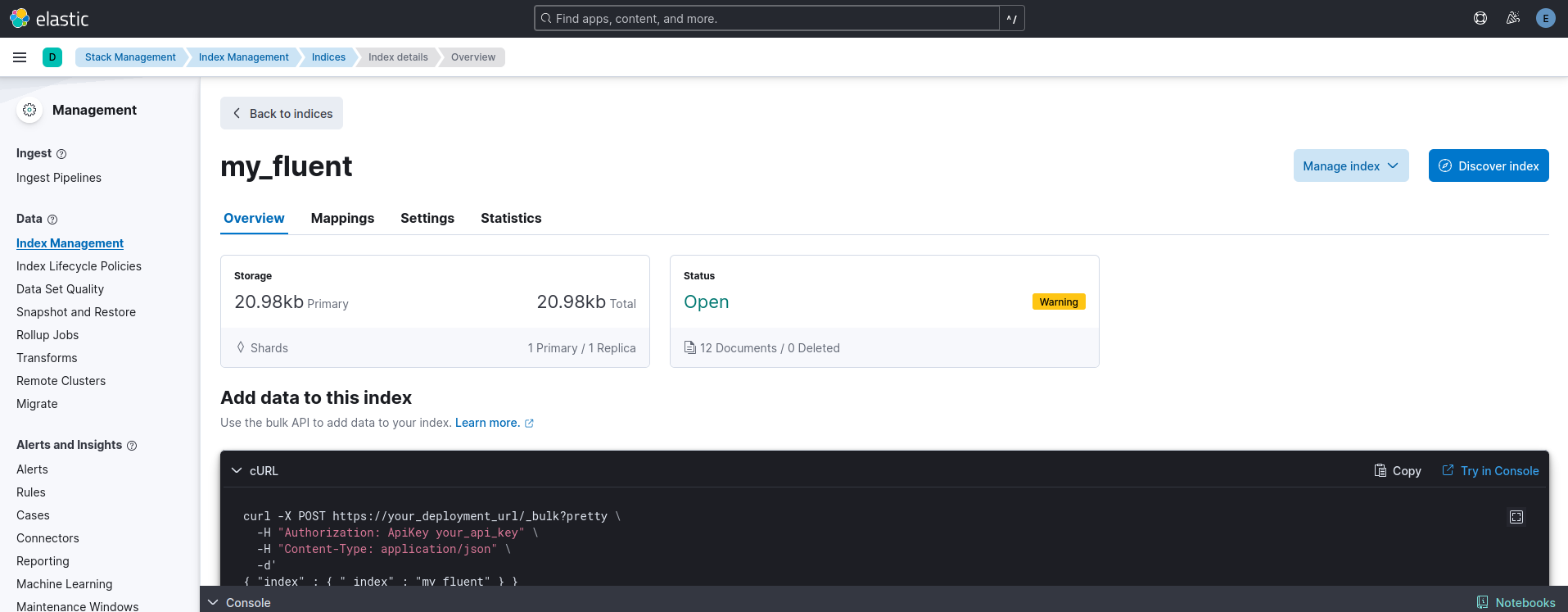The height and width of the screenshot is (612, 1568).
Task: Open the help menu lifebuoy icon
Action: pos(1480,18)
